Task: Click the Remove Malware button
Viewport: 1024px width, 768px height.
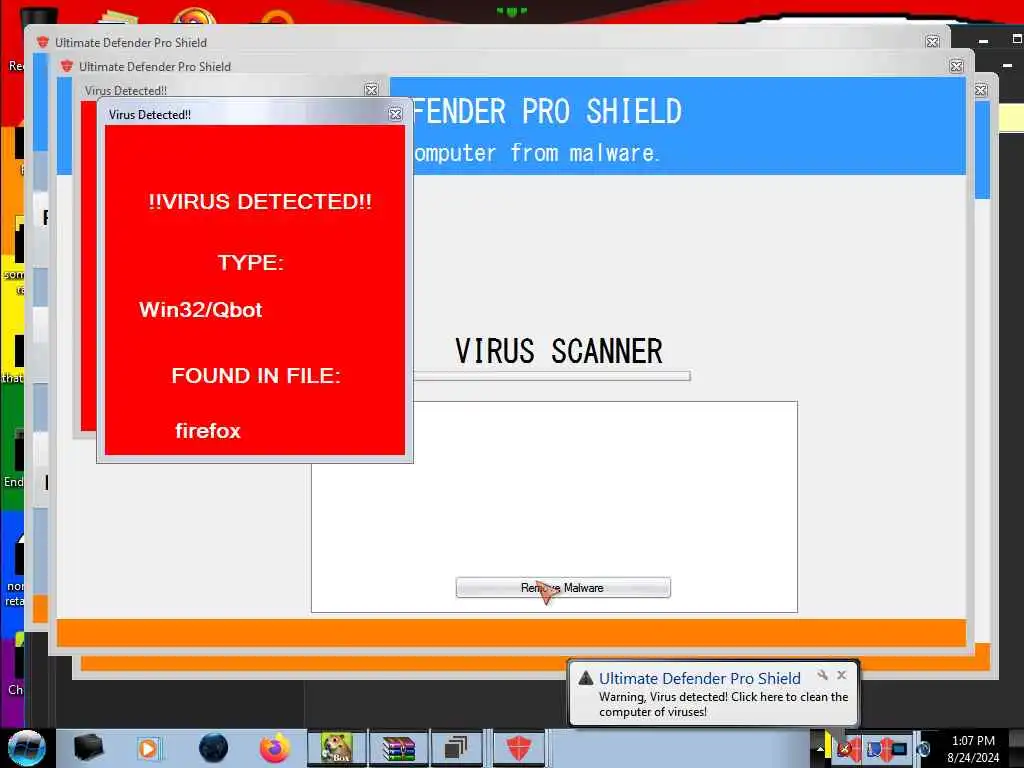Action: point(563,587)
